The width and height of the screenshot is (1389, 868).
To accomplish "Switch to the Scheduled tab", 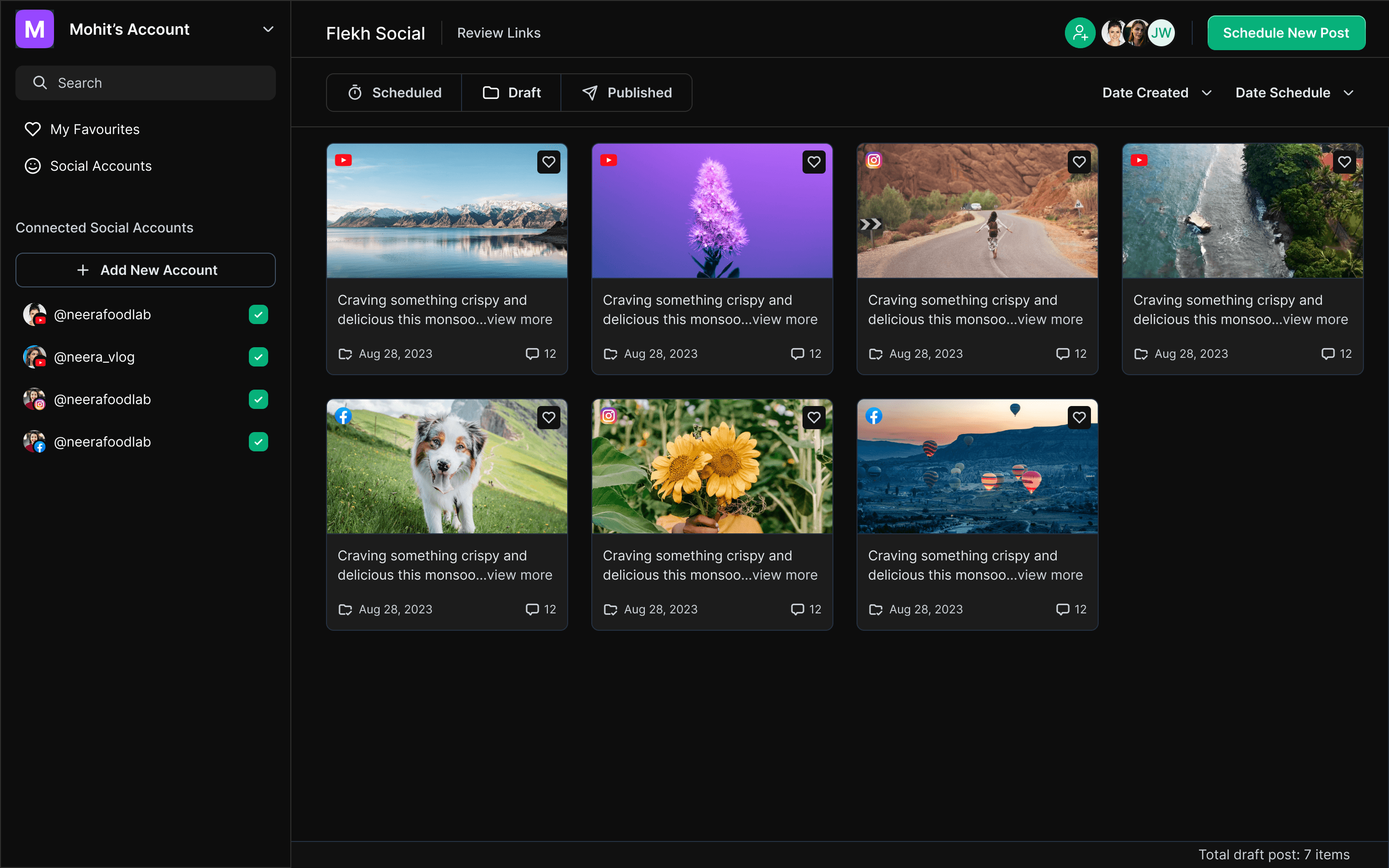I will tap(395, 93).
